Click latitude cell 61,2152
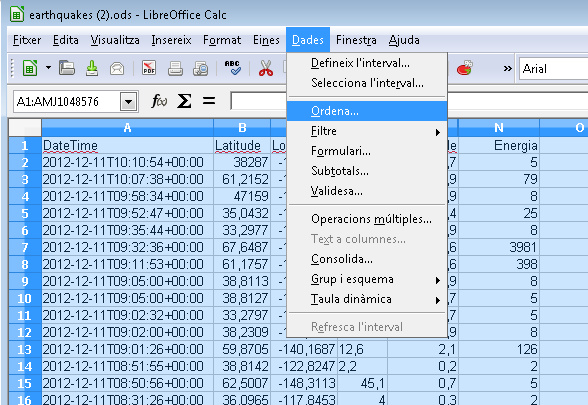588x405 pixels. 242,179
